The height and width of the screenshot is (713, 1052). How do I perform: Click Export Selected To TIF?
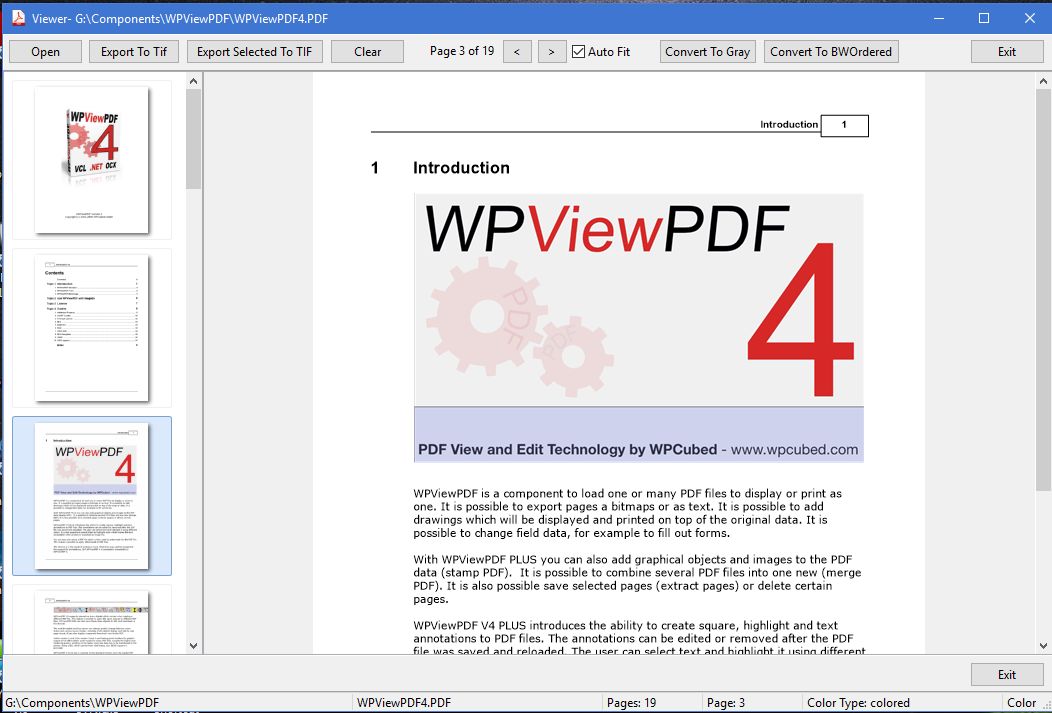pyautogui.click(x=254, y=52)
